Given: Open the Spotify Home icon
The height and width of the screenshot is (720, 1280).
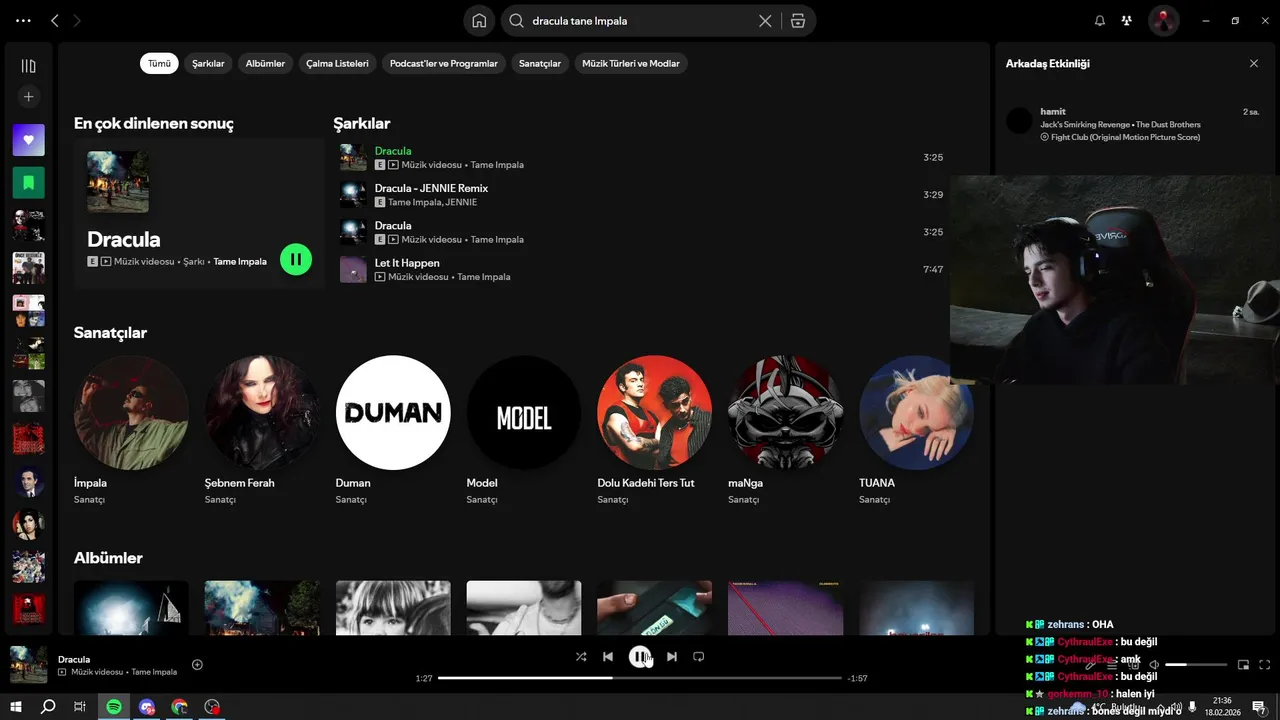Looking at the screenshot, I should coord(479,21).
